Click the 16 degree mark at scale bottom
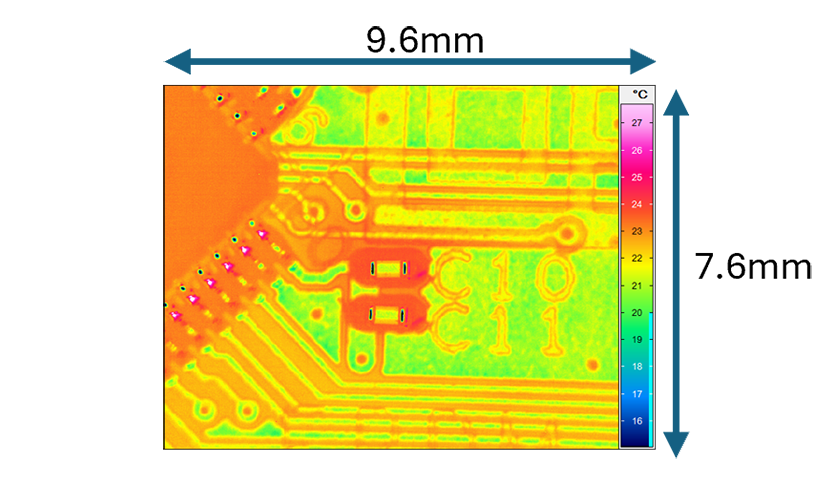Screen dimensions: 820x485 [x=636, y=421]
